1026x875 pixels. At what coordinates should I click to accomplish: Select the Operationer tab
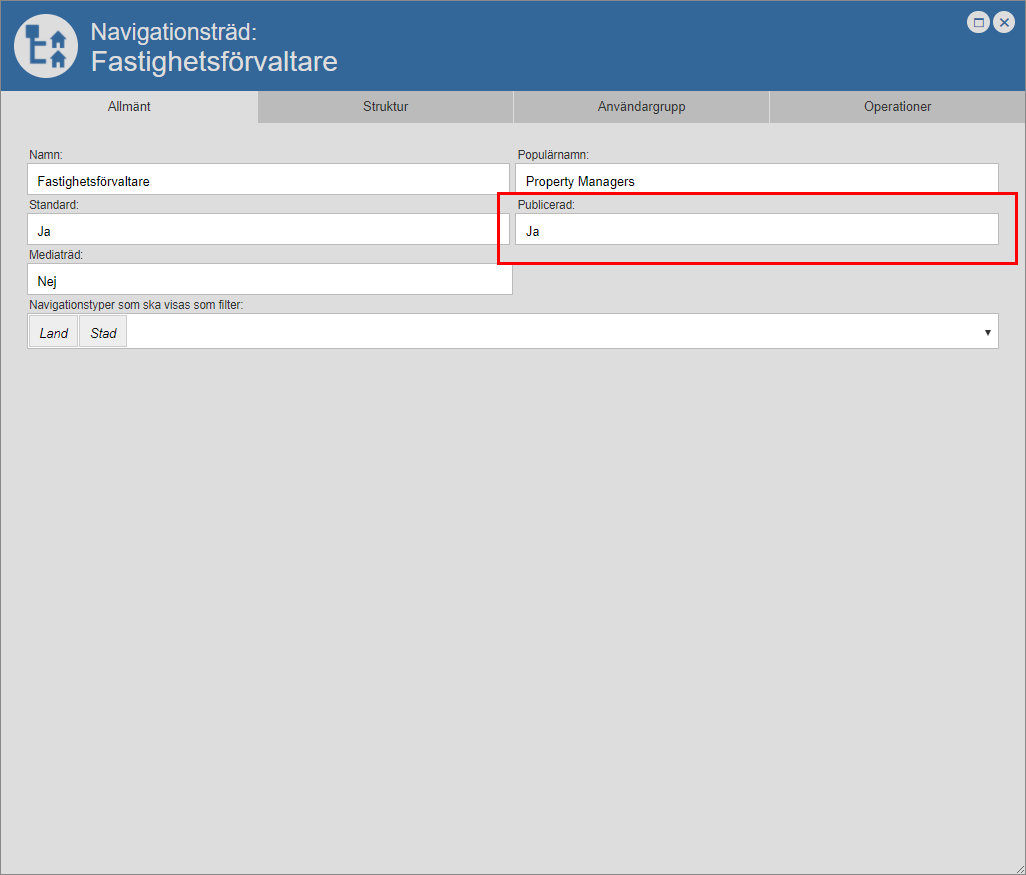pos(897,107)
